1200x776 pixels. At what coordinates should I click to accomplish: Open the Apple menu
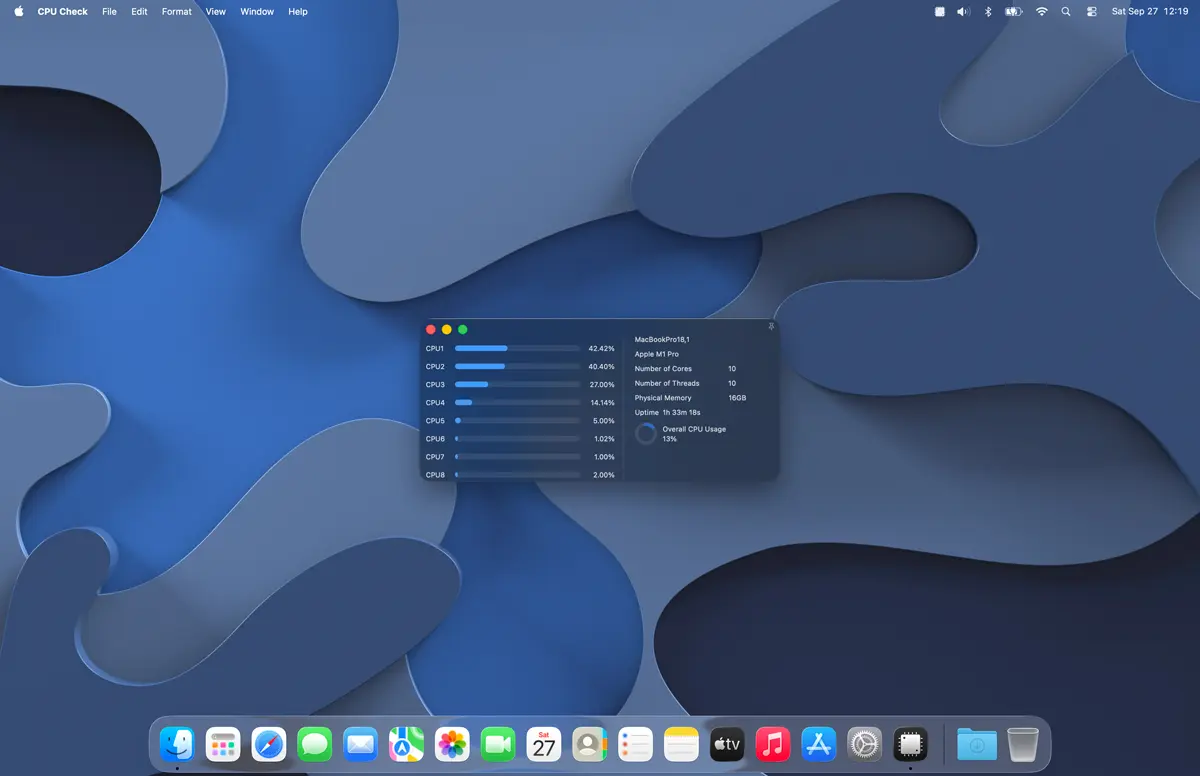click(19, 12)
